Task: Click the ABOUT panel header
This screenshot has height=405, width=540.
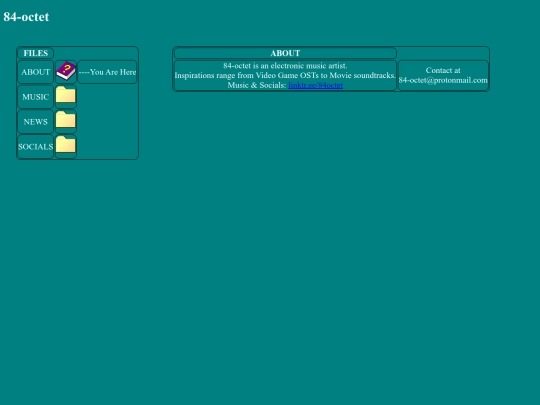Action: pyautogui.click(x=285, y=53)
